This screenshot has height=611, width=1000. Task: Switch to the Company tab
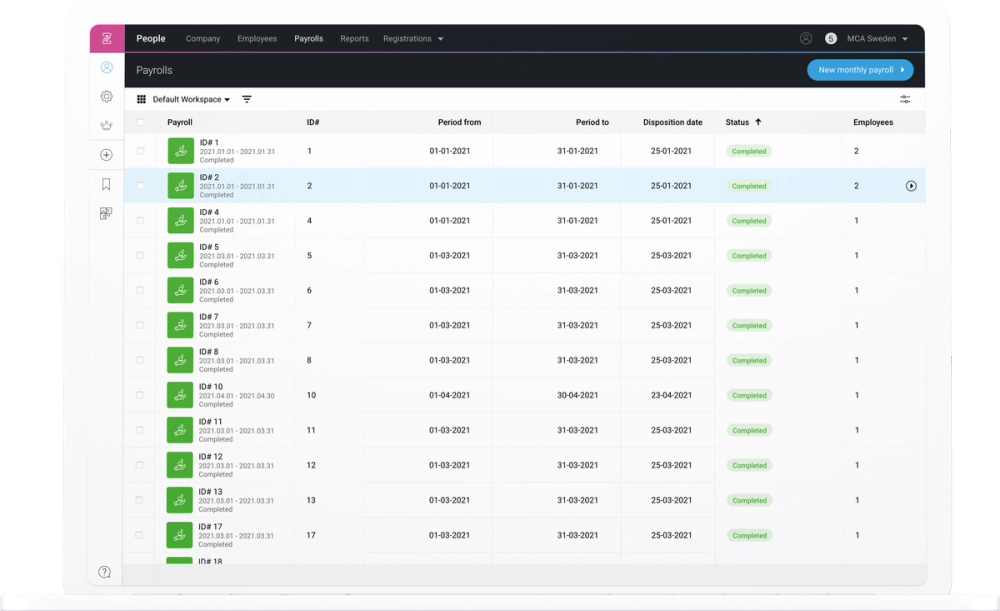click(202, 39)
